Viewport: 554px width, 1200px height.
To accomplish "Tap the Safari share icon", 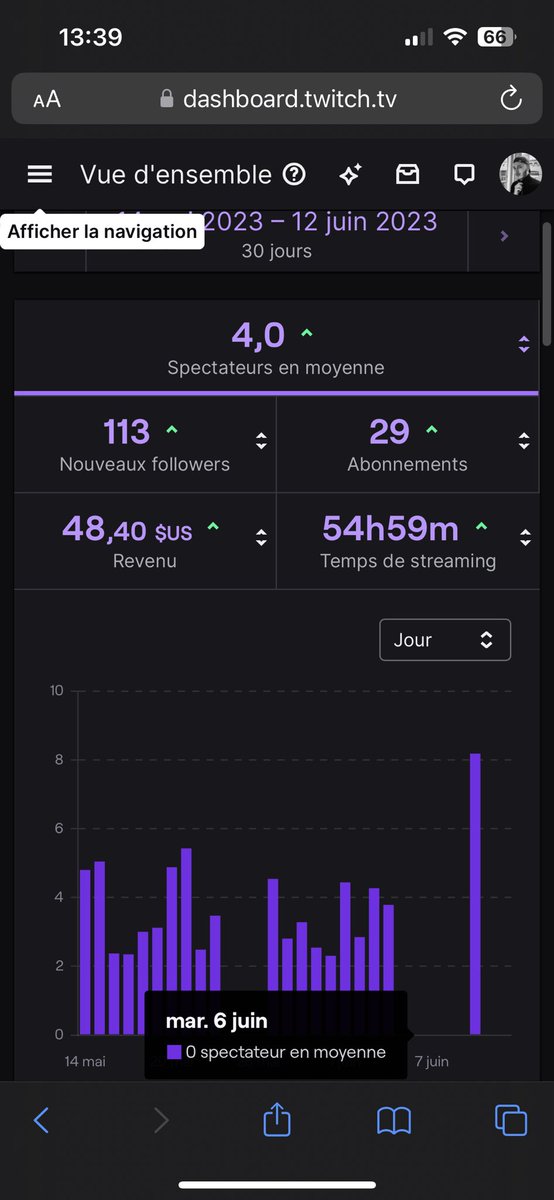I will 276,1119.
